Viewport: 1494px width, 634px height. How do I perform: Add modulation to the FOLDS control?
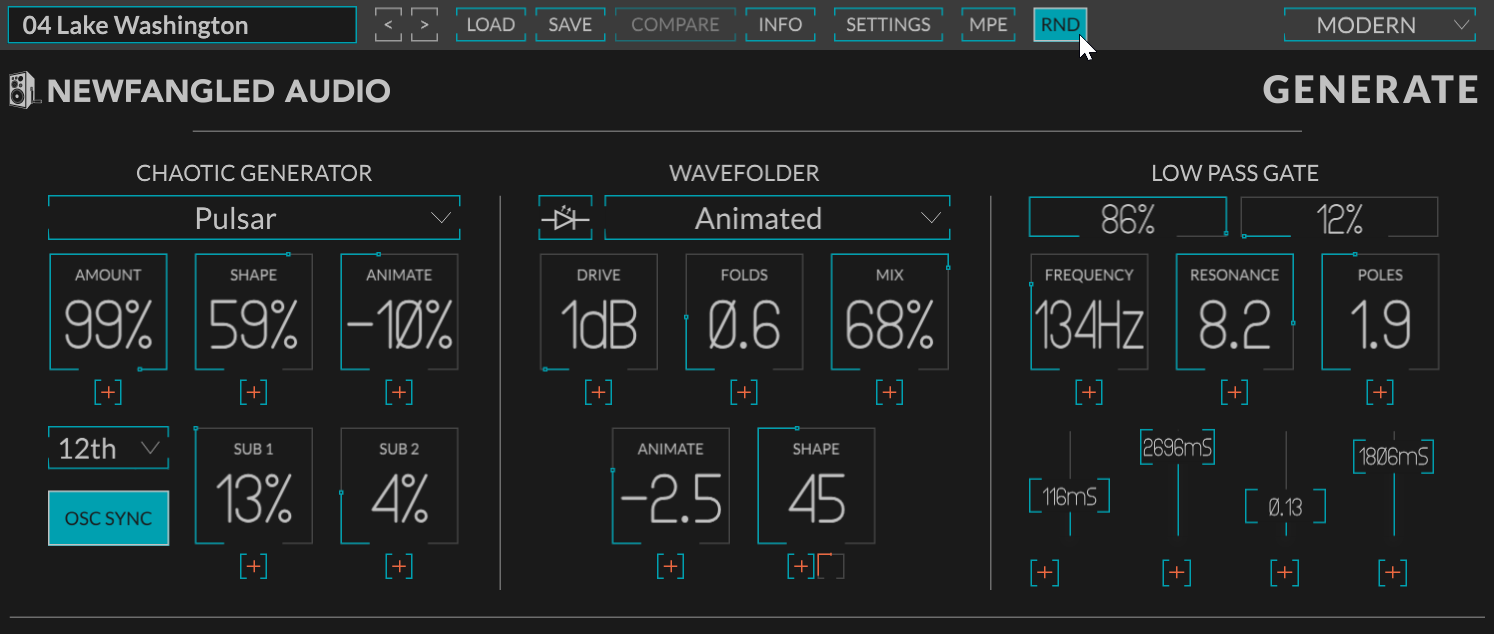744,393
